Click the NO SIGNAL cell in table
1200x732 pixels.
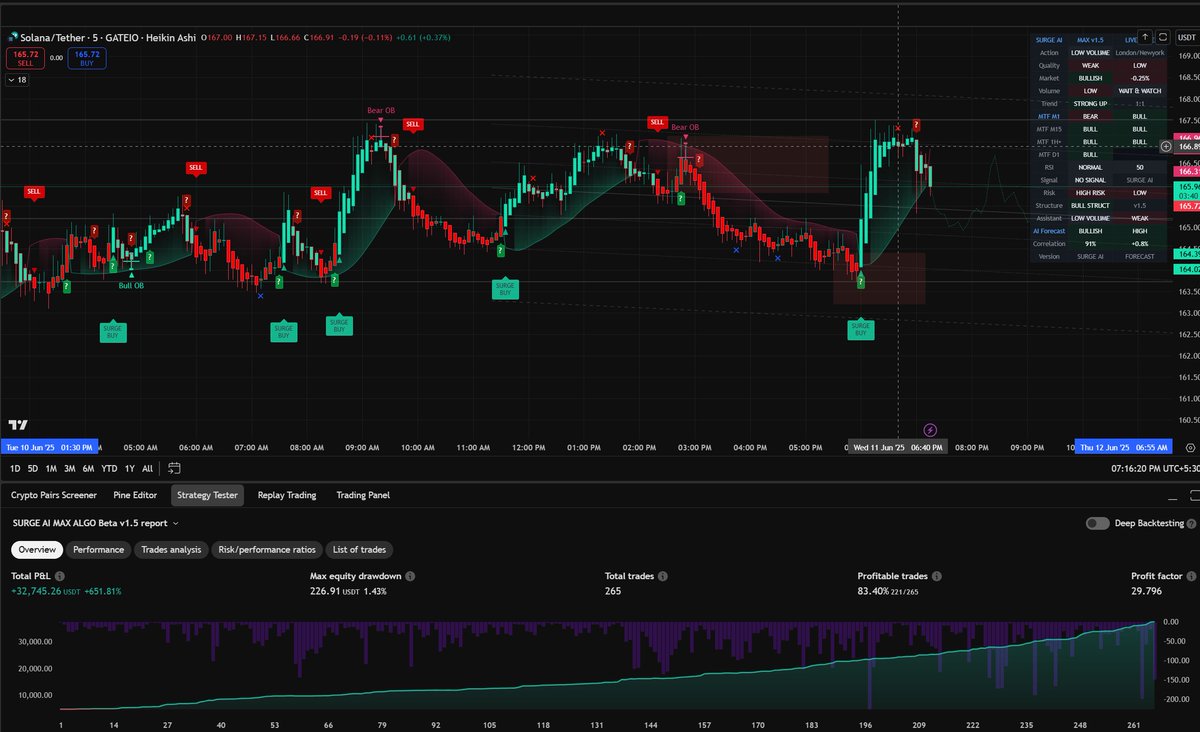click(1090, 180)
